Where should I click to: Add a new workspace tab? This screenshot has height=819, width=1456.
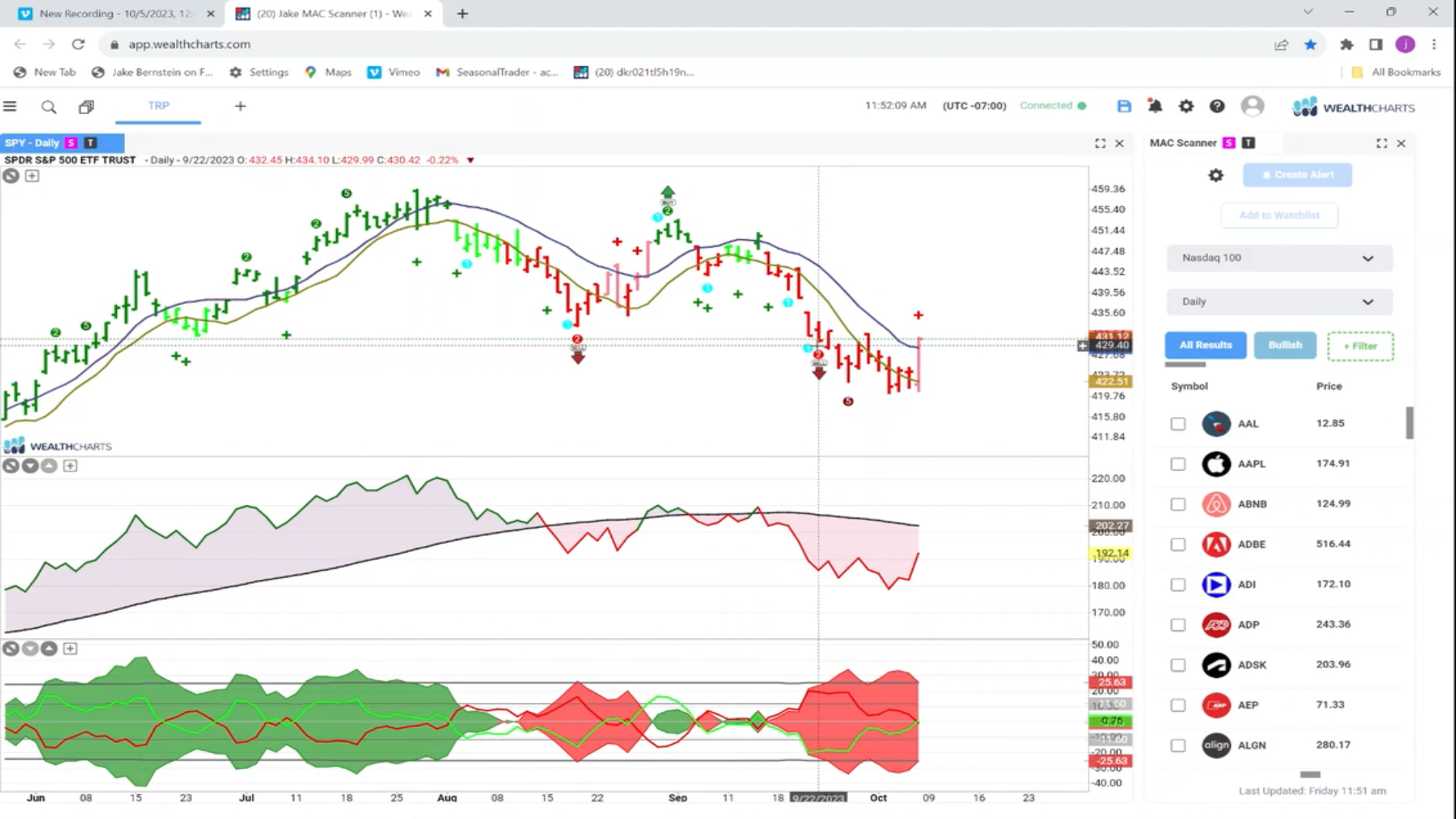[240, 106]
